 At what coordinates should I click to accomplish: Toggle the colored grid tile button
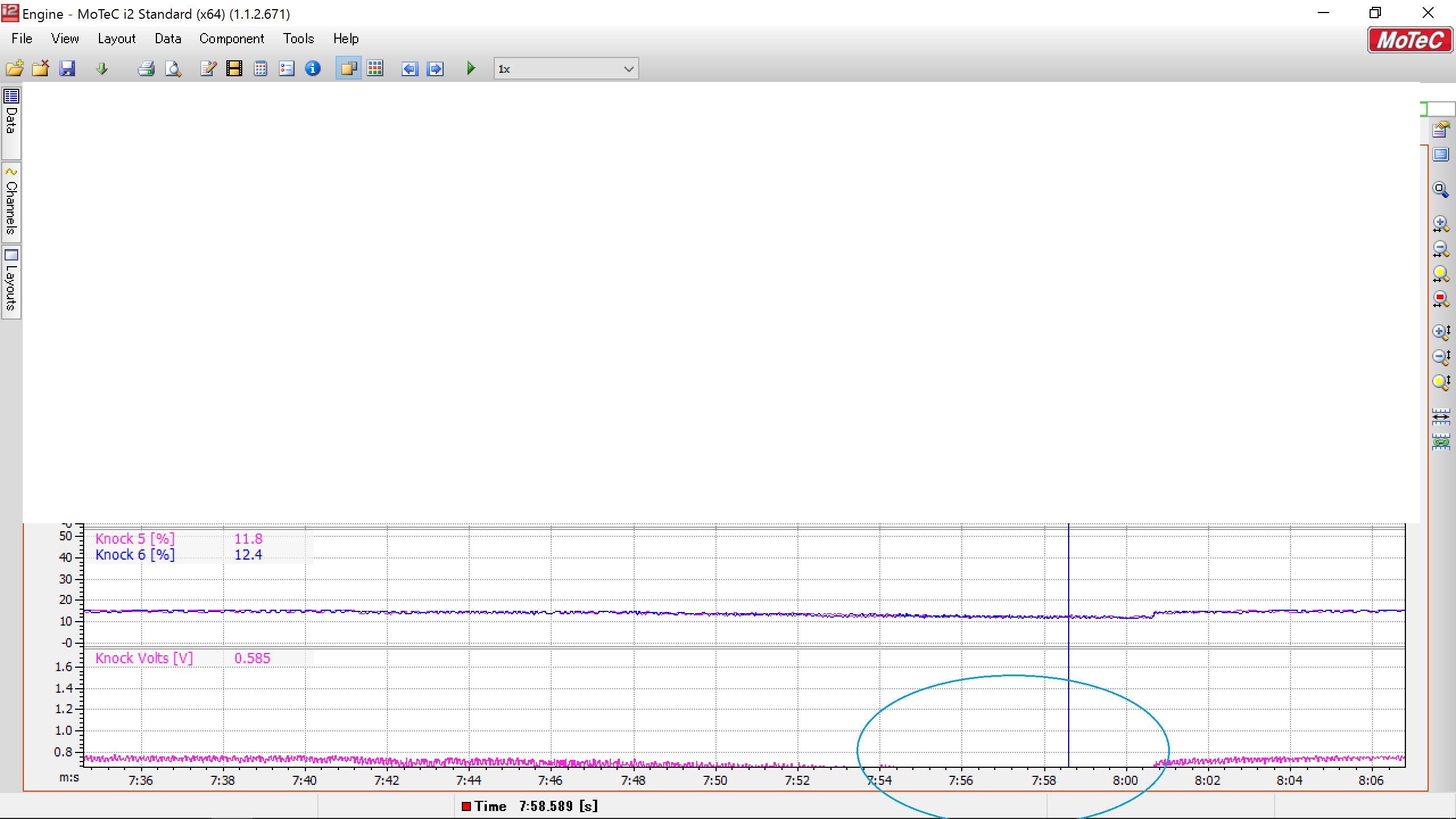(375, 69)
